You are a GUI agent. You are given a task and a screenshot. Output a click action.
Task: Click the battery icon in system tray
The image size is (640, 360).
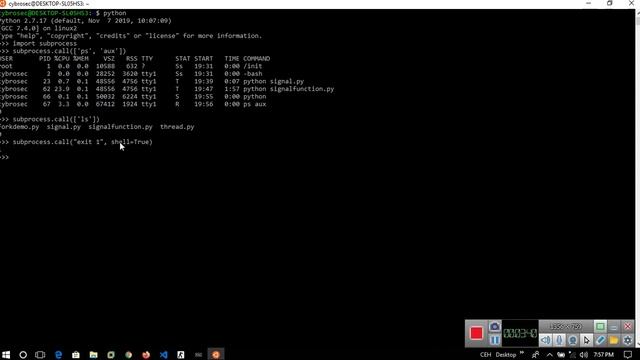tap(561, 355)
